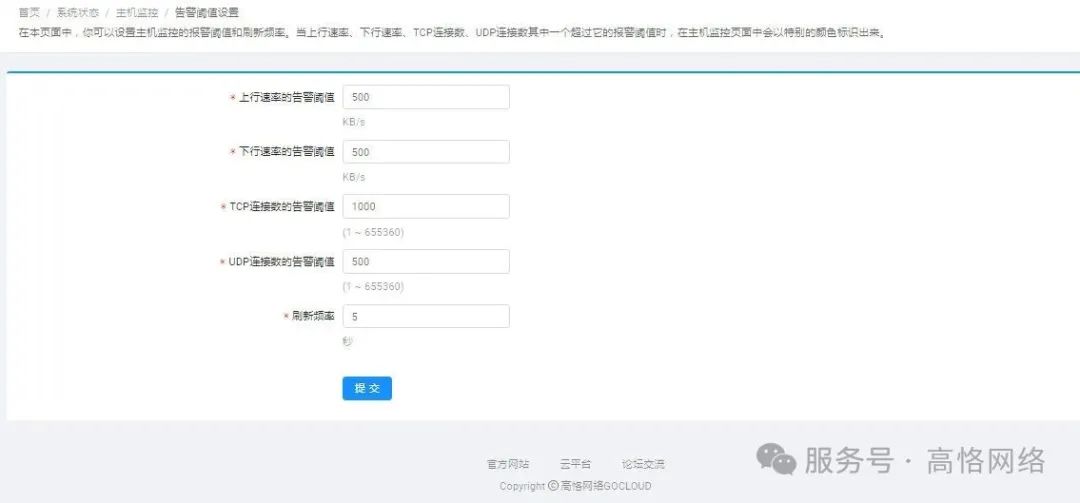Click the UDP连接数的告警阈值 label
The image size is (1080, 503).
coord(281,262)
